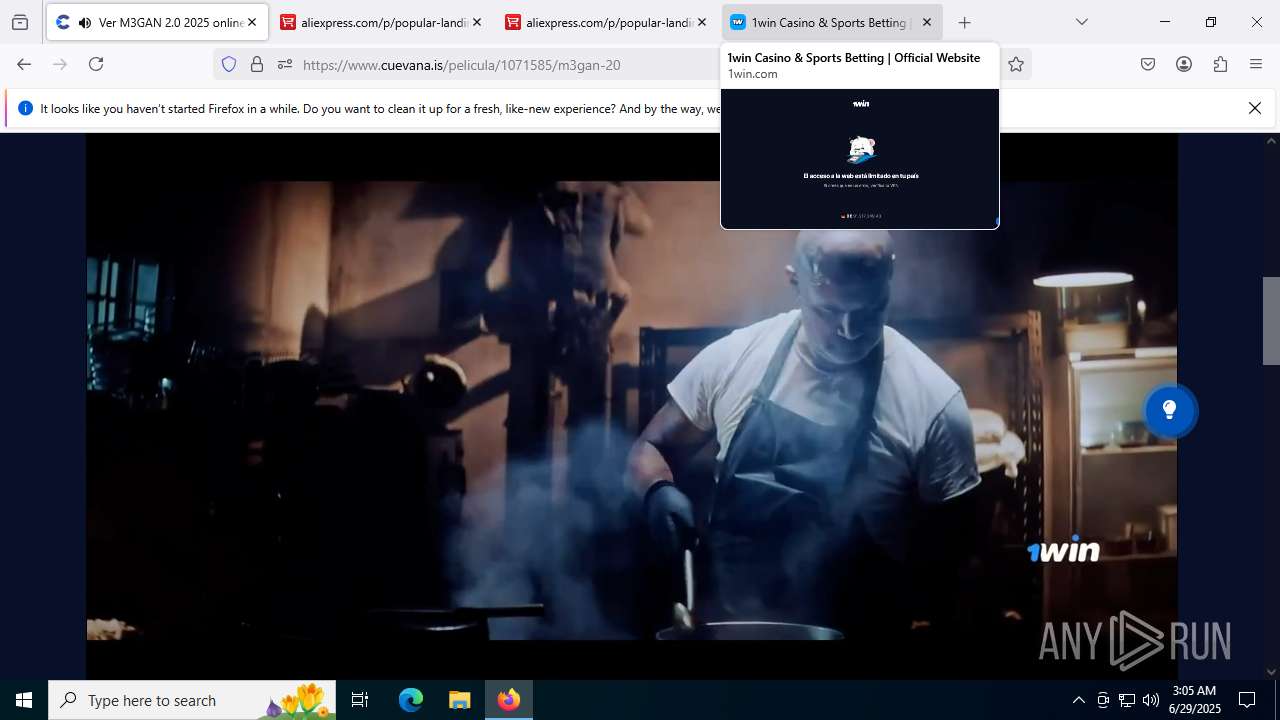Close the first aliexpress tab
Viewport: 1280px width, 720px height.
(x=477, y=22)
